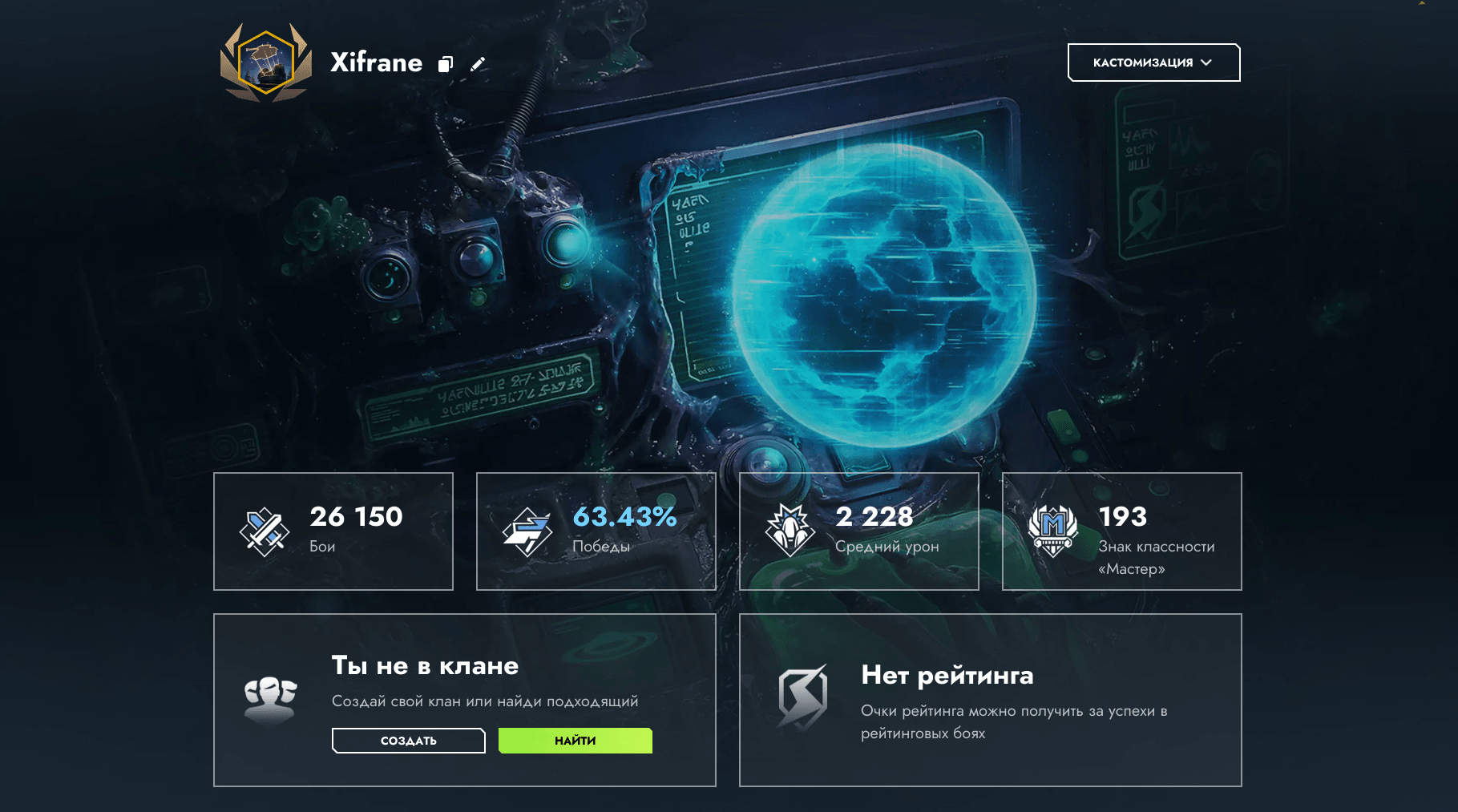Open the 26 150 Бои stats card
The height and width of the screenshot is (812, 1458).
(333, 531)
